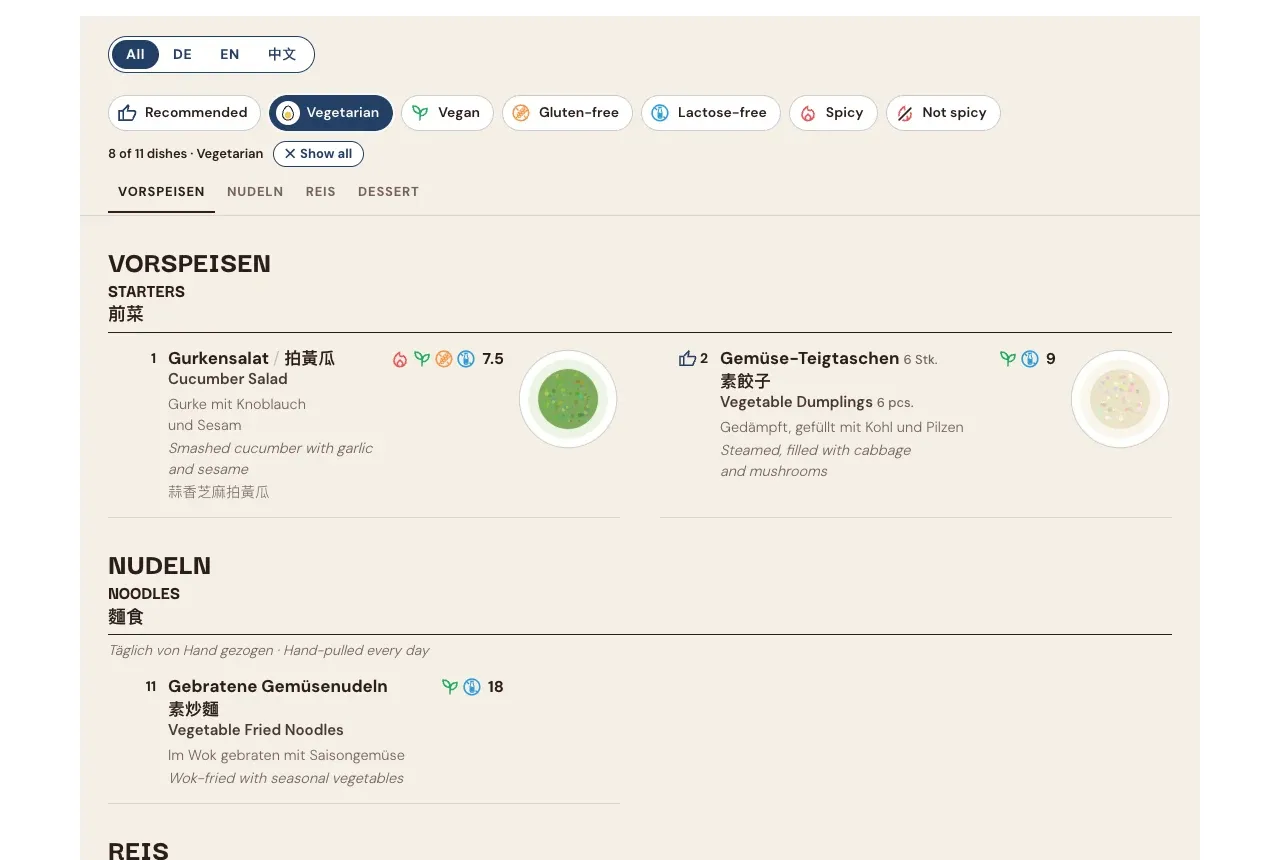Click the Gemüse-Teigtaschen price 9
Viewport: 1280px width, 860px height.
[1050, 359]
